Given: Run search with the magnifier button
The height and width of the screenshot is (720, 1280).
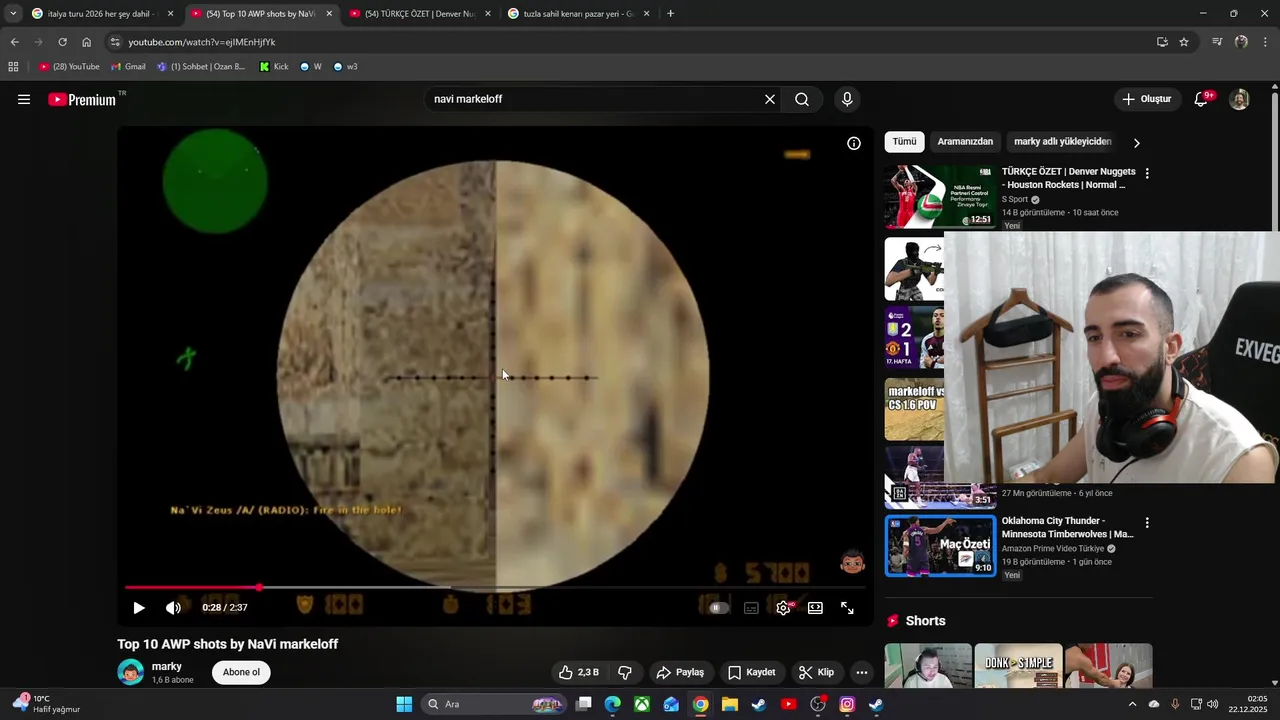Looking at the screenshot, I should [802, 99].
